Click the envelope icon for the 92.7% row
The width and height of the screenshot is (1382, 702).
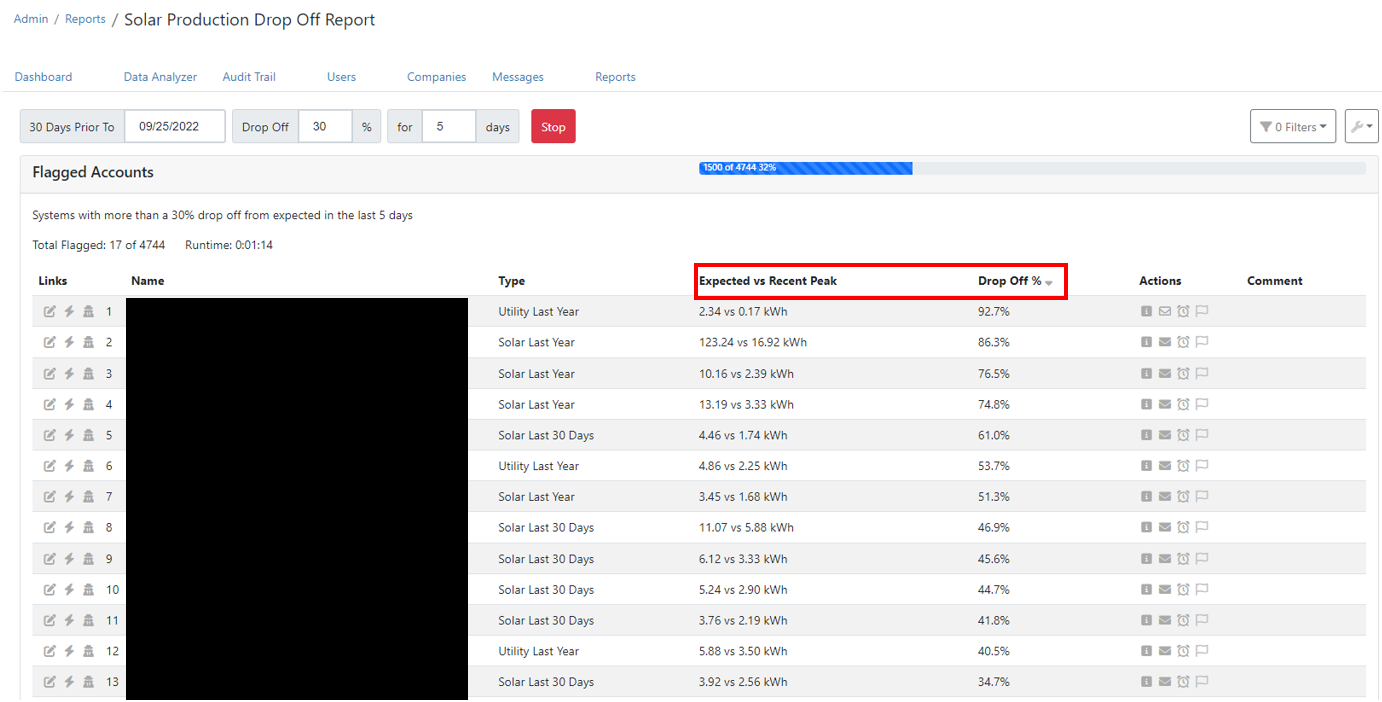coord(1164,312)
